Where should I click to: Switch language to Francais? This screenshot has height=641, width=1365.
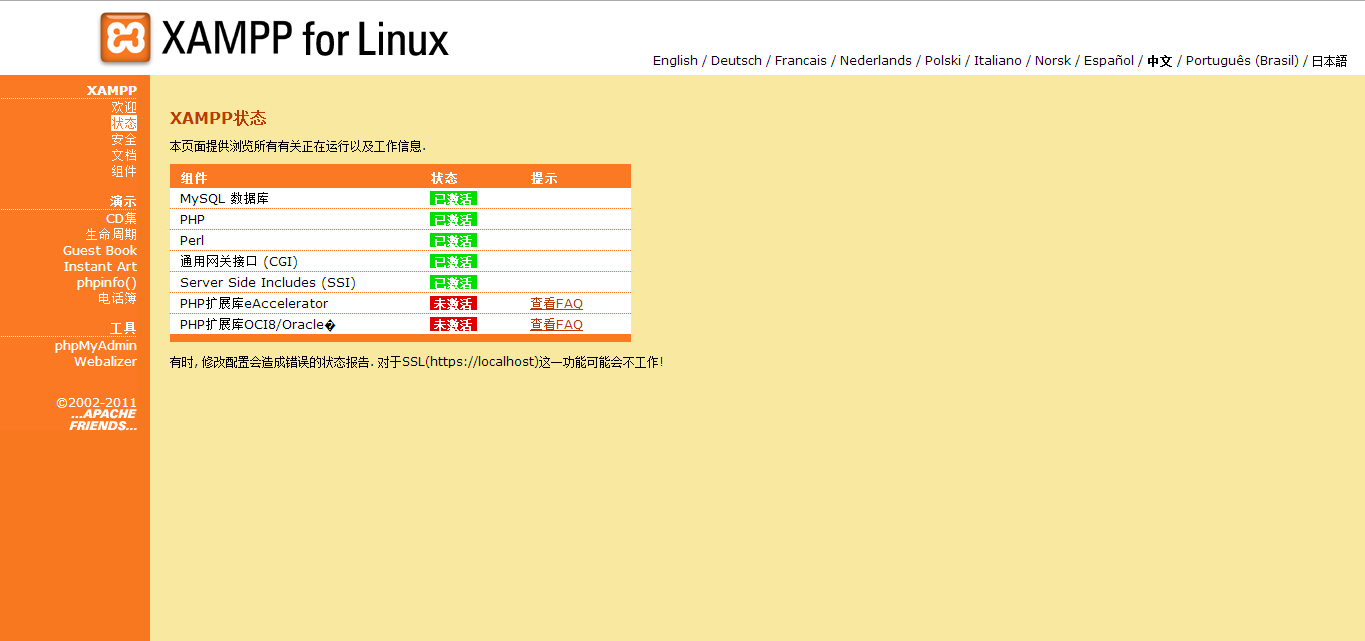[x=801, y=61]
